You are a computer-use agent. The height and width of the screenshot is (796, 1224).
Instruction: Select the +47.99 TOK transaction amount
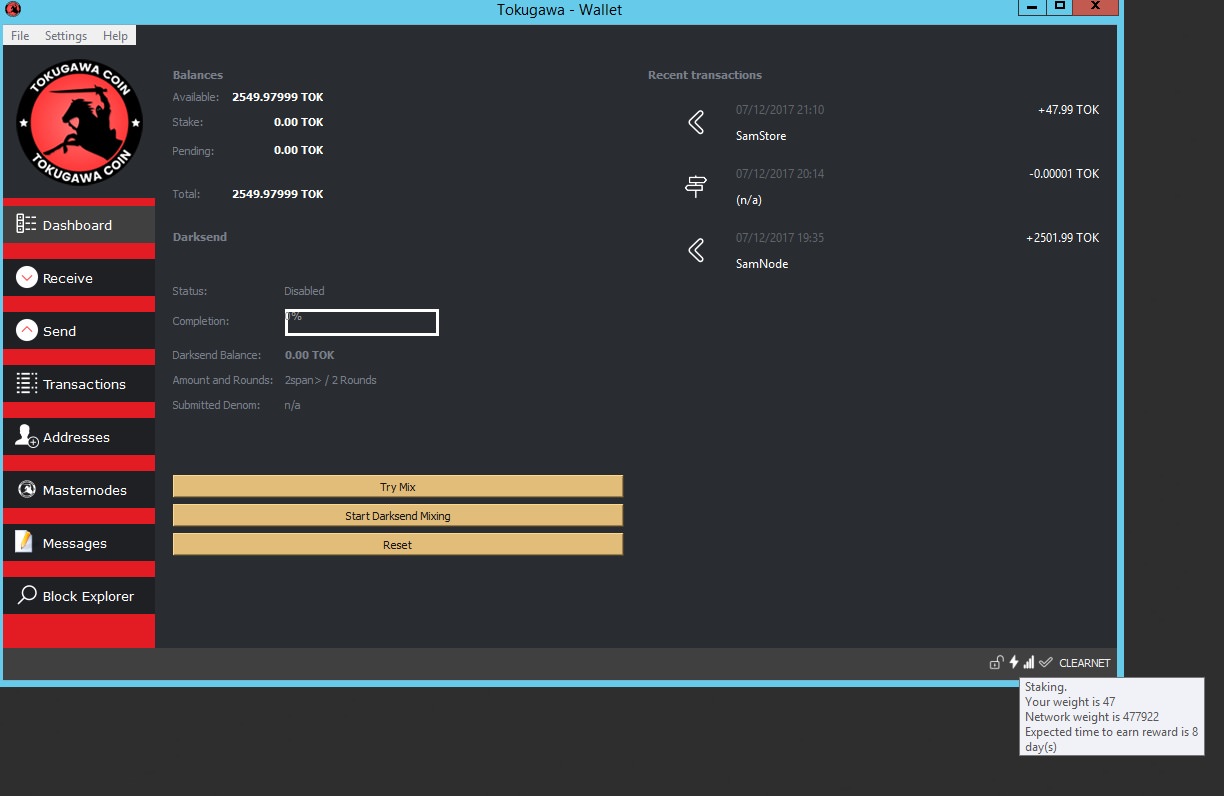(1068, 110)
